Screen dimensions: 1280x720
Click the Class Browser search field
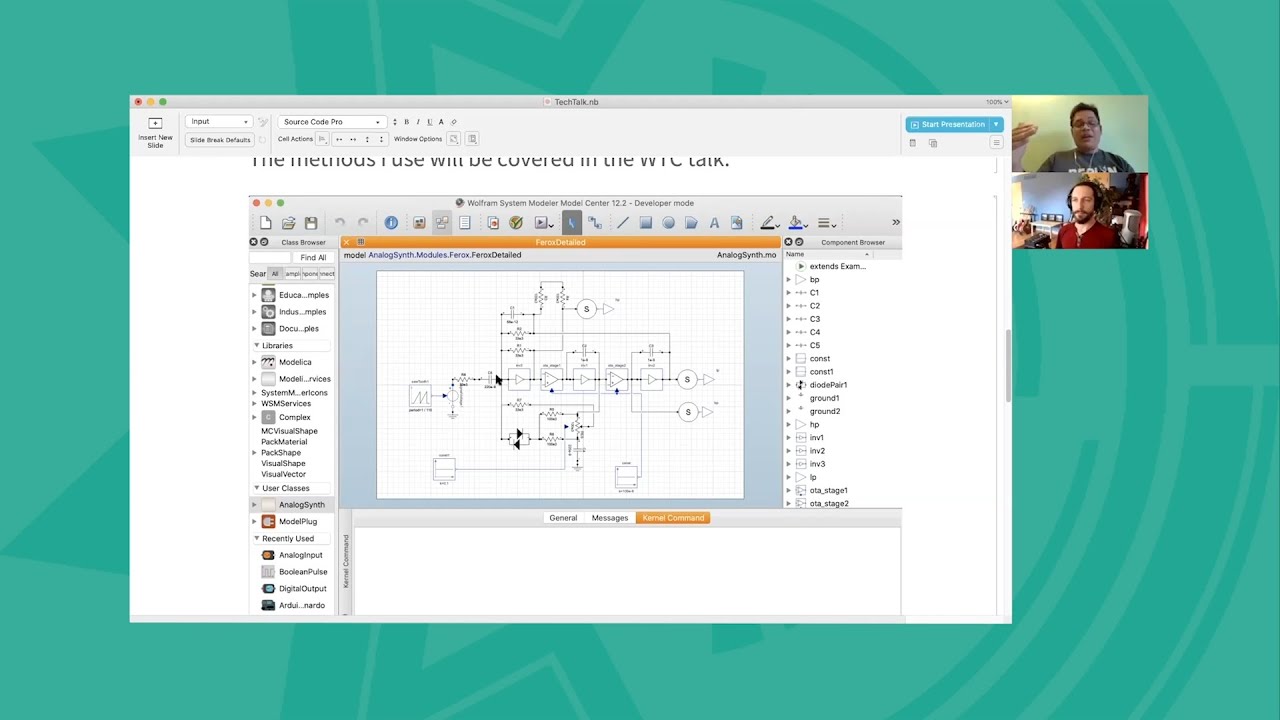point(270,257)
